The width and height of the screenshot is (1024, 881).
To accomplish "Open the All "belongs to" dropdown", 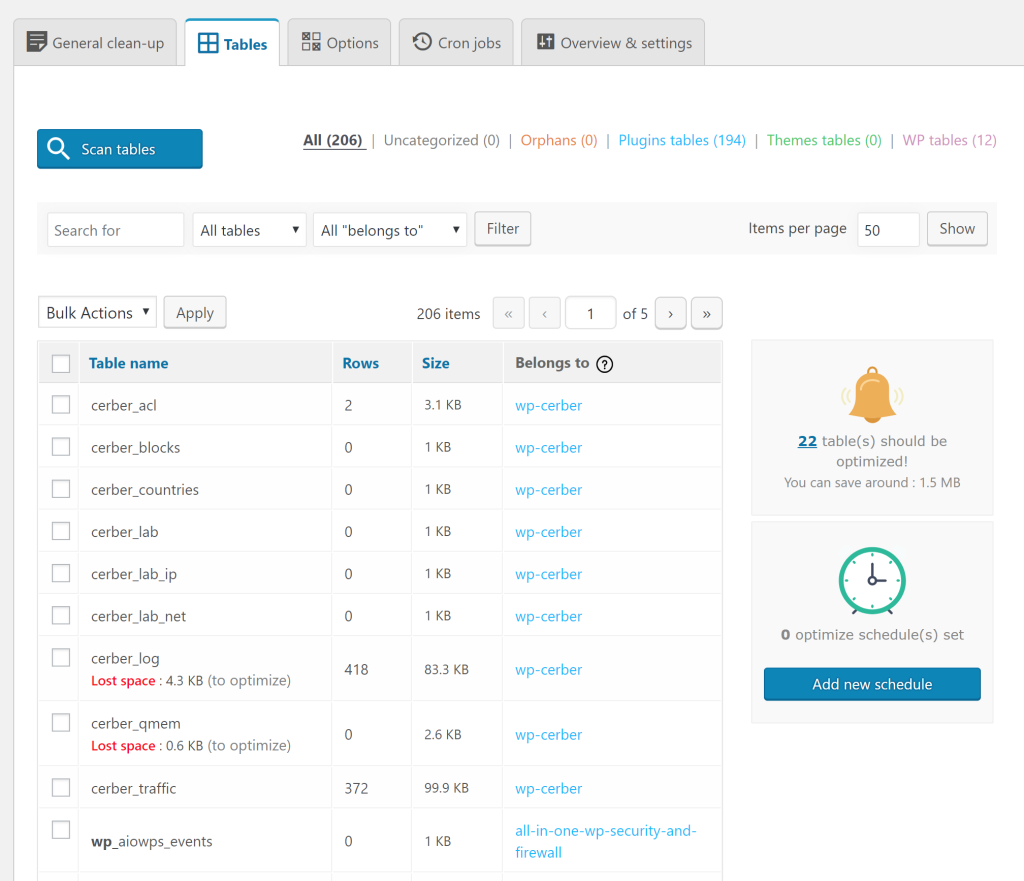I will click(390, 230).
